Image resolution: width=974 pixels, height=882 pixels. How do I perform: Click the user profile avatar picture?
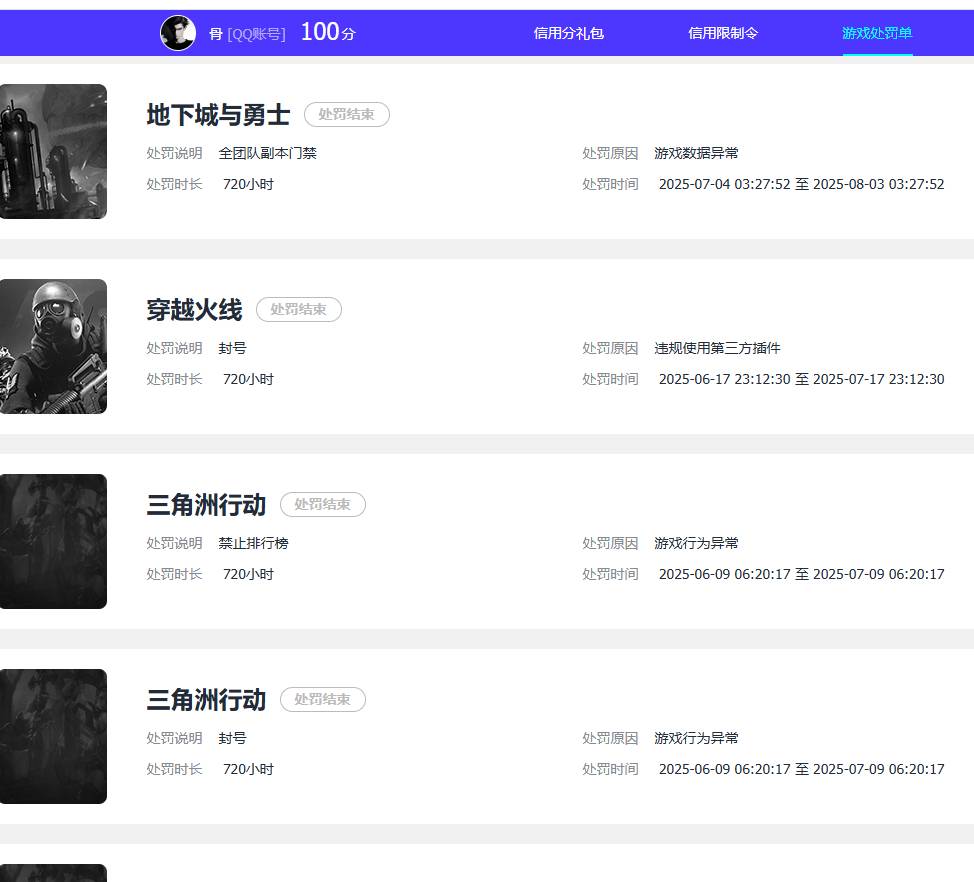click(x=178, y=33)
